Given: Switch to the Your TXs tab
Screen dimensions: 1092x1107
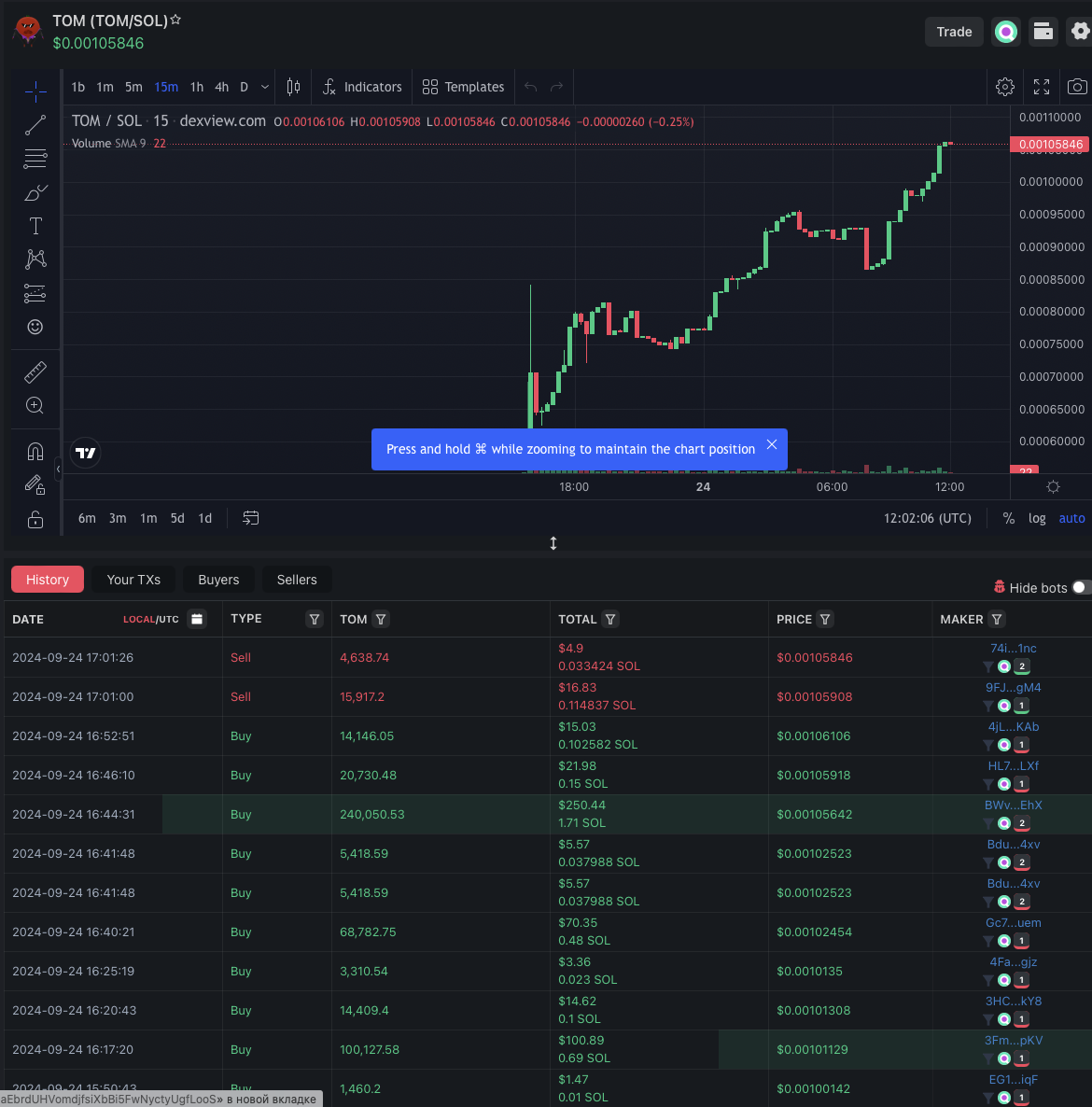Looking at the screenshot, I should (133, 580).
